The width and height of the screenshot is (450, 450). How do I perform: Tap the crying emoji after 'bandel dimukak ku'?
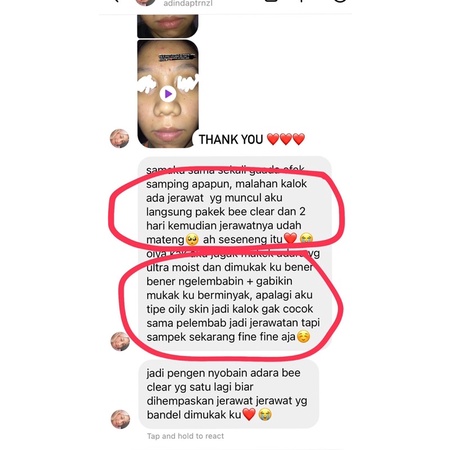tap(265, 415)
